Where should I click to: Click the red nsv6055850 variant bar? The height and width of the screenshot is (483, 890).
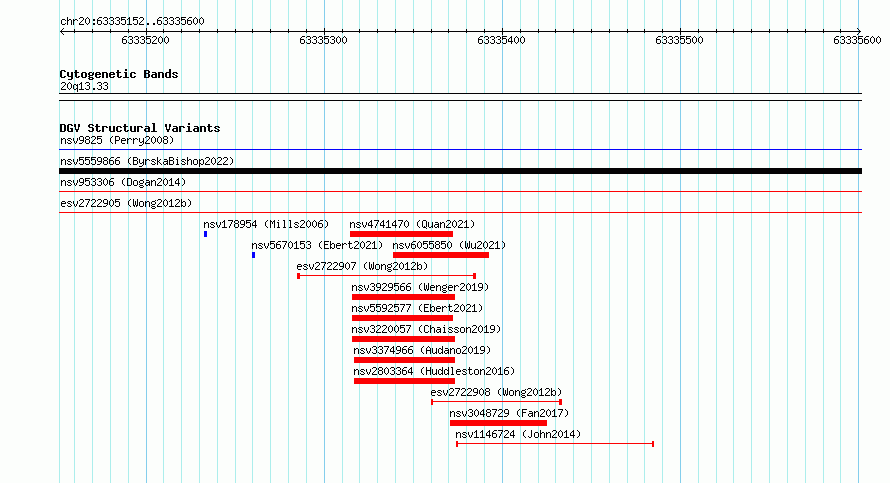pyautogui.click(x=441, y=255)
